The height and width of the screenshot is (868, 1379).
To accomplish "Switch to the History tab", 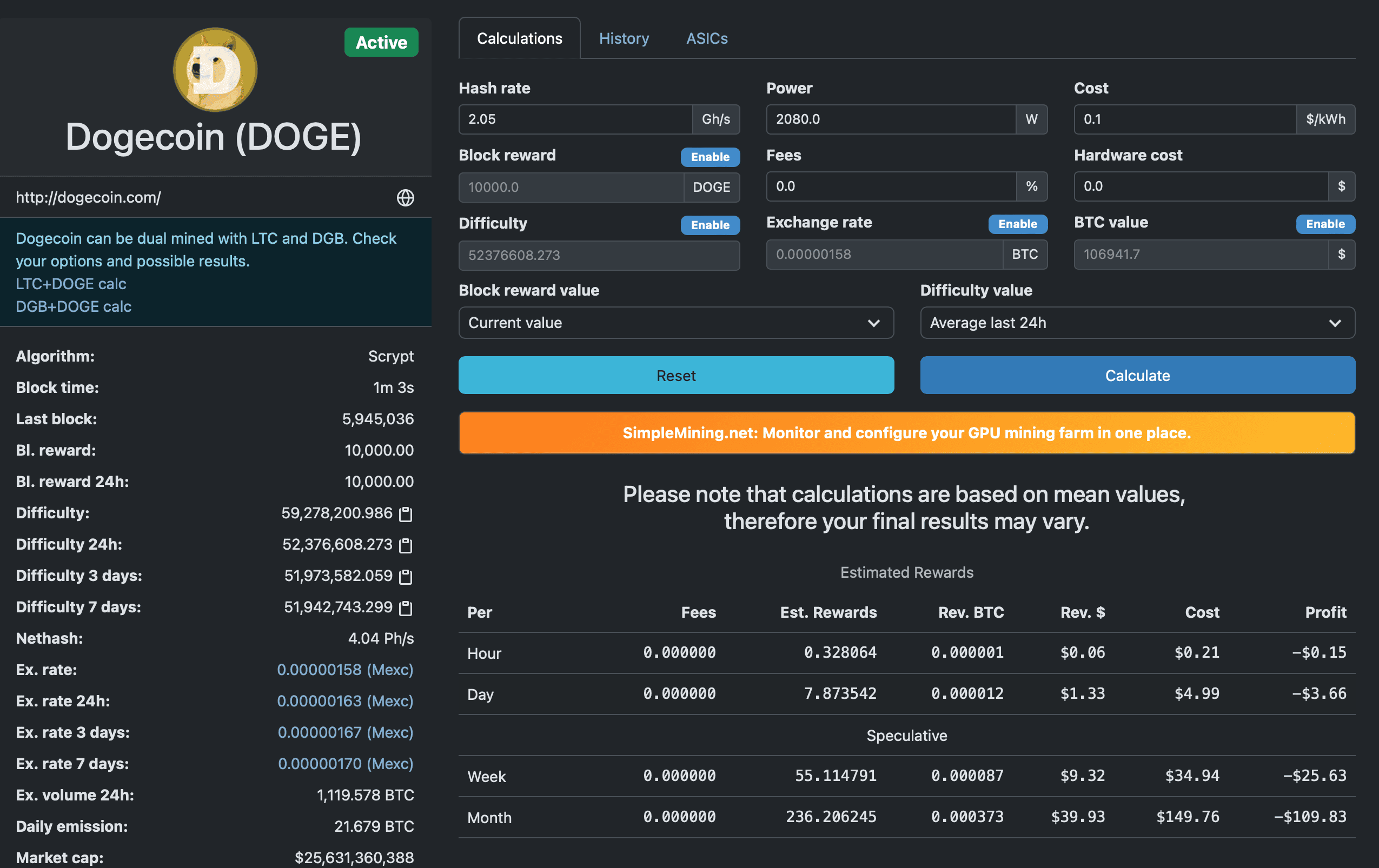I will point(624,38).
